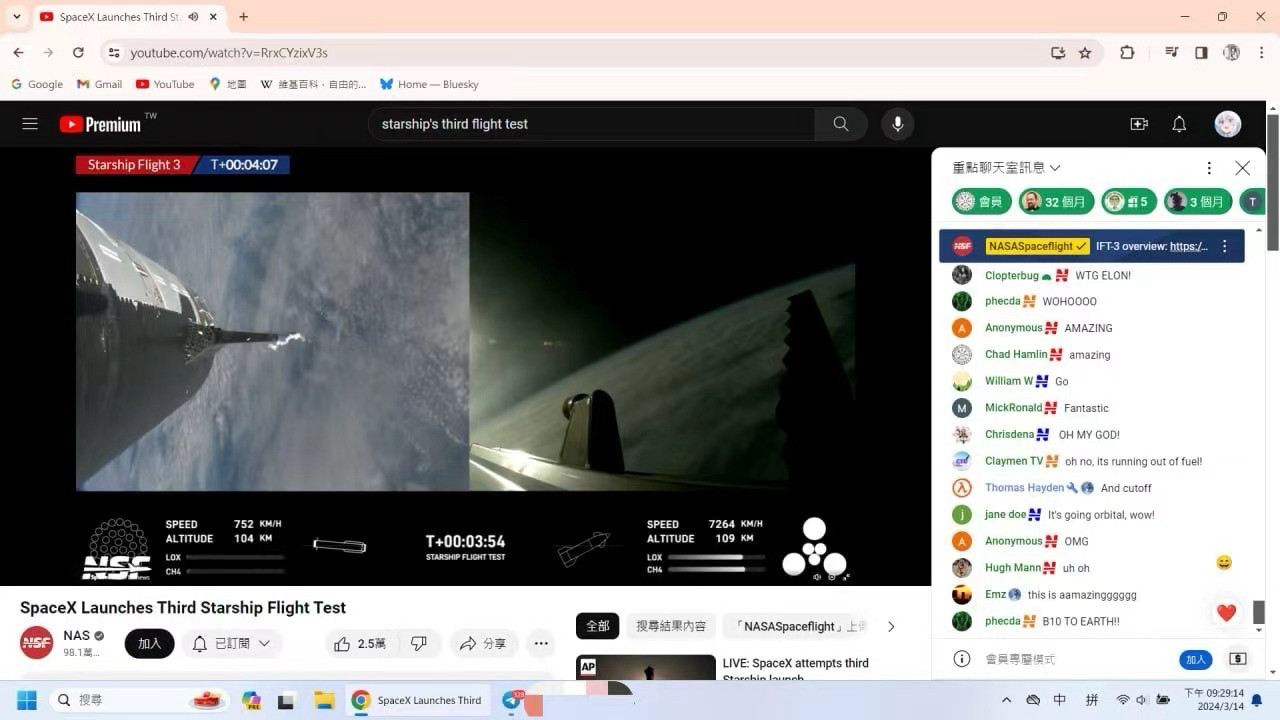Open the 32 個月 member chip

tap(1056, 201)
